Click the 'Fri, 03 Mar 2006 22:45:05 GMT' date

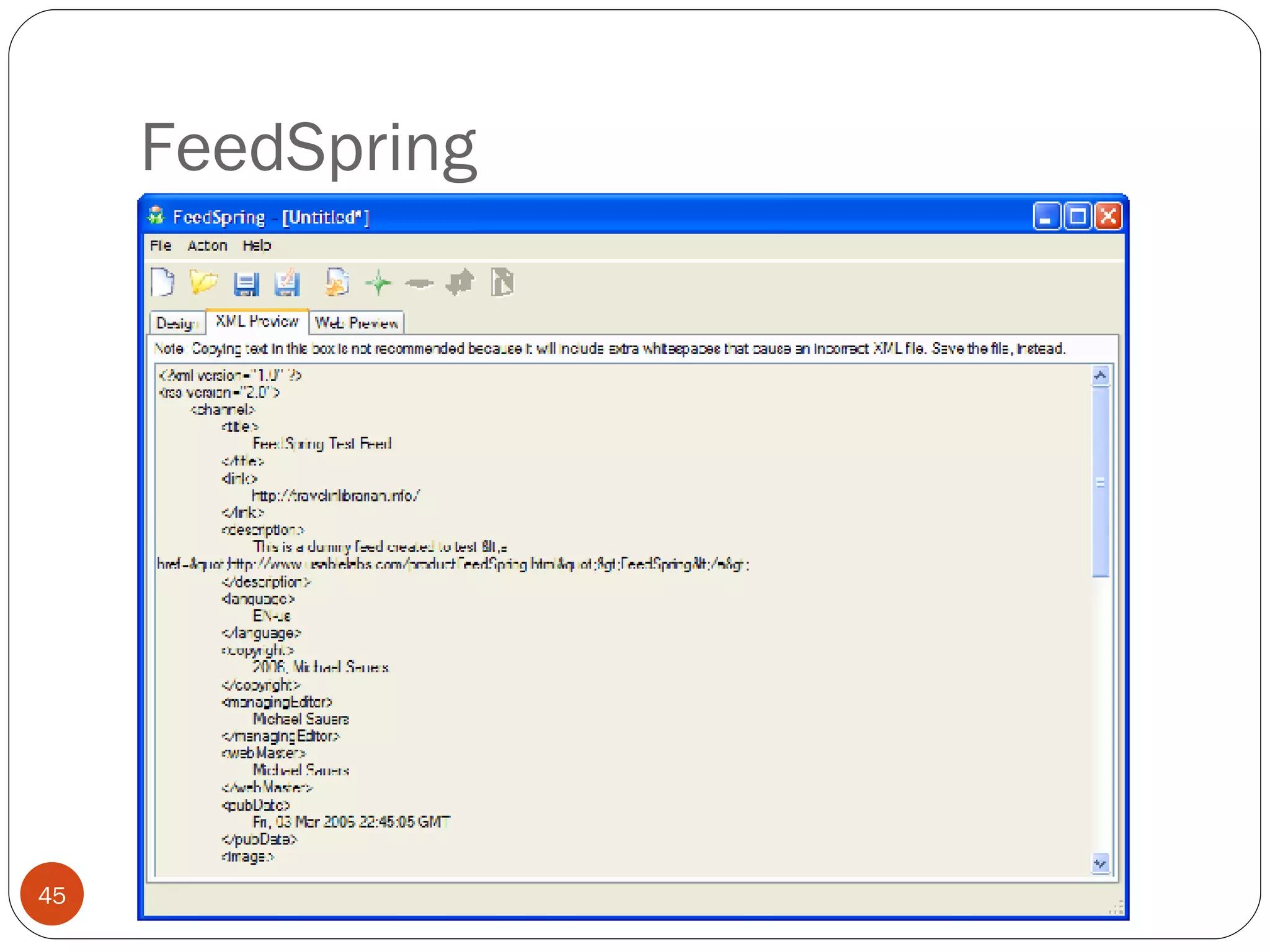coord(352,822)
